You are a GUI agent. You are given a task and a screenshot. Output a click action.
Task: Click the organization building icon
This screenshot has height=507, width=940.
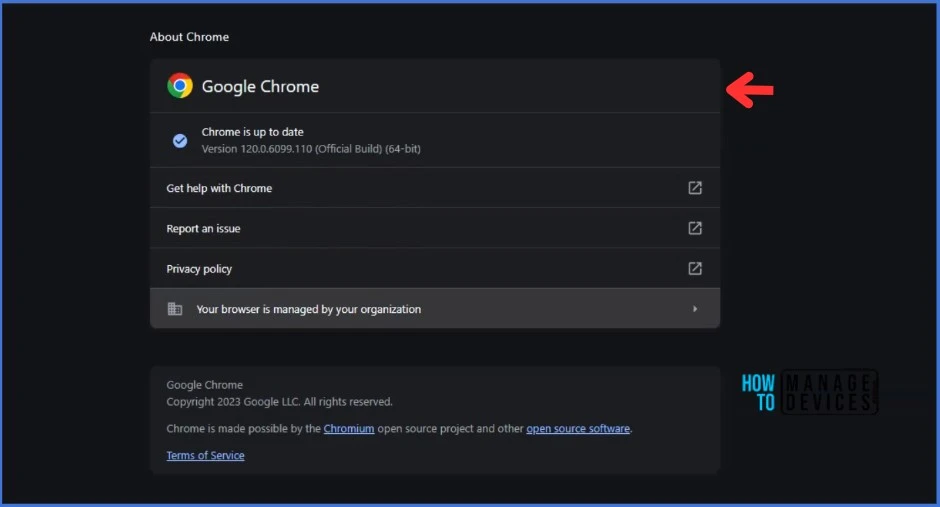click(x=174, y=309)
